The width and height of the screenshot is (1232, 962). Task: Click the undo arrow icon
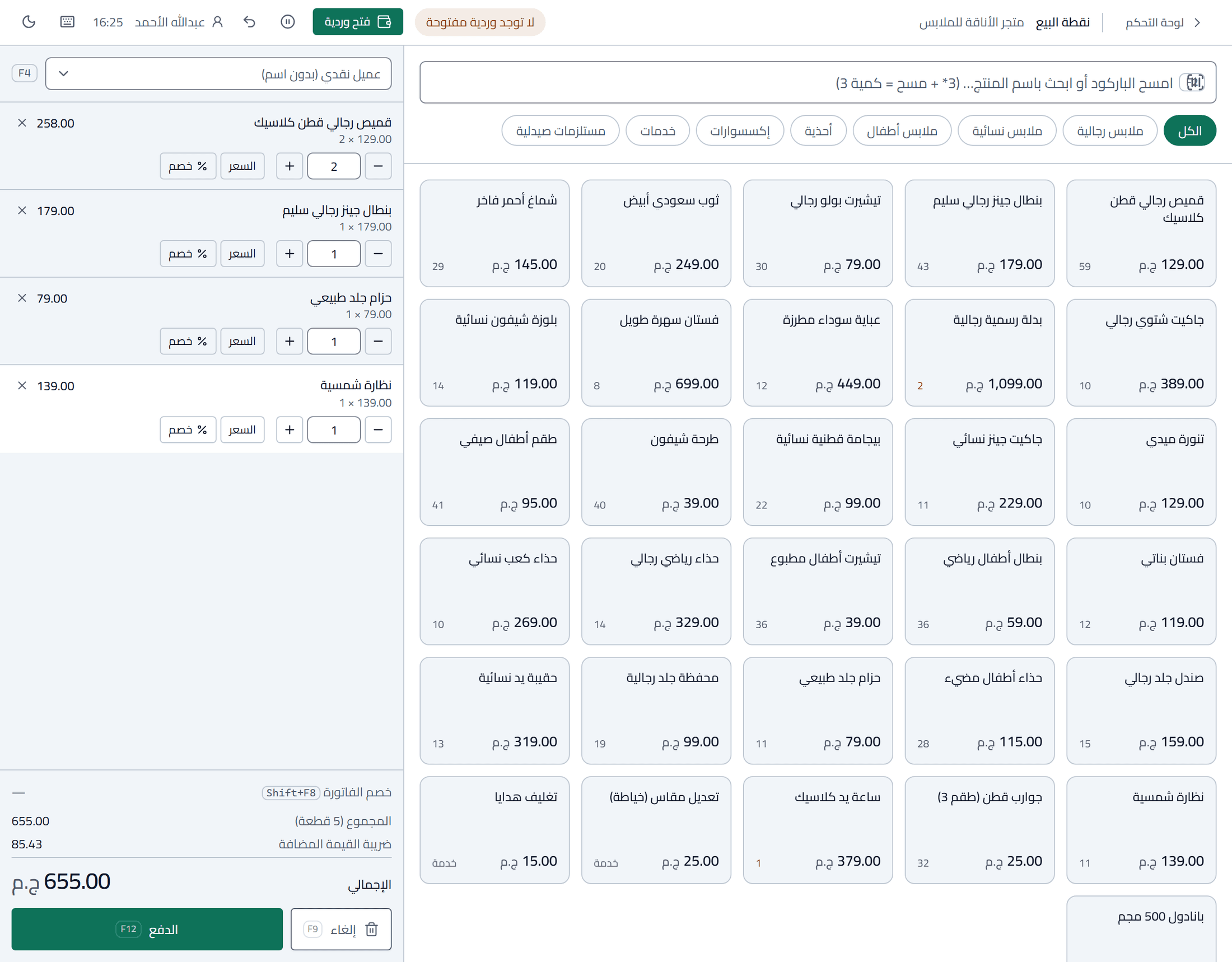point(249,22)
